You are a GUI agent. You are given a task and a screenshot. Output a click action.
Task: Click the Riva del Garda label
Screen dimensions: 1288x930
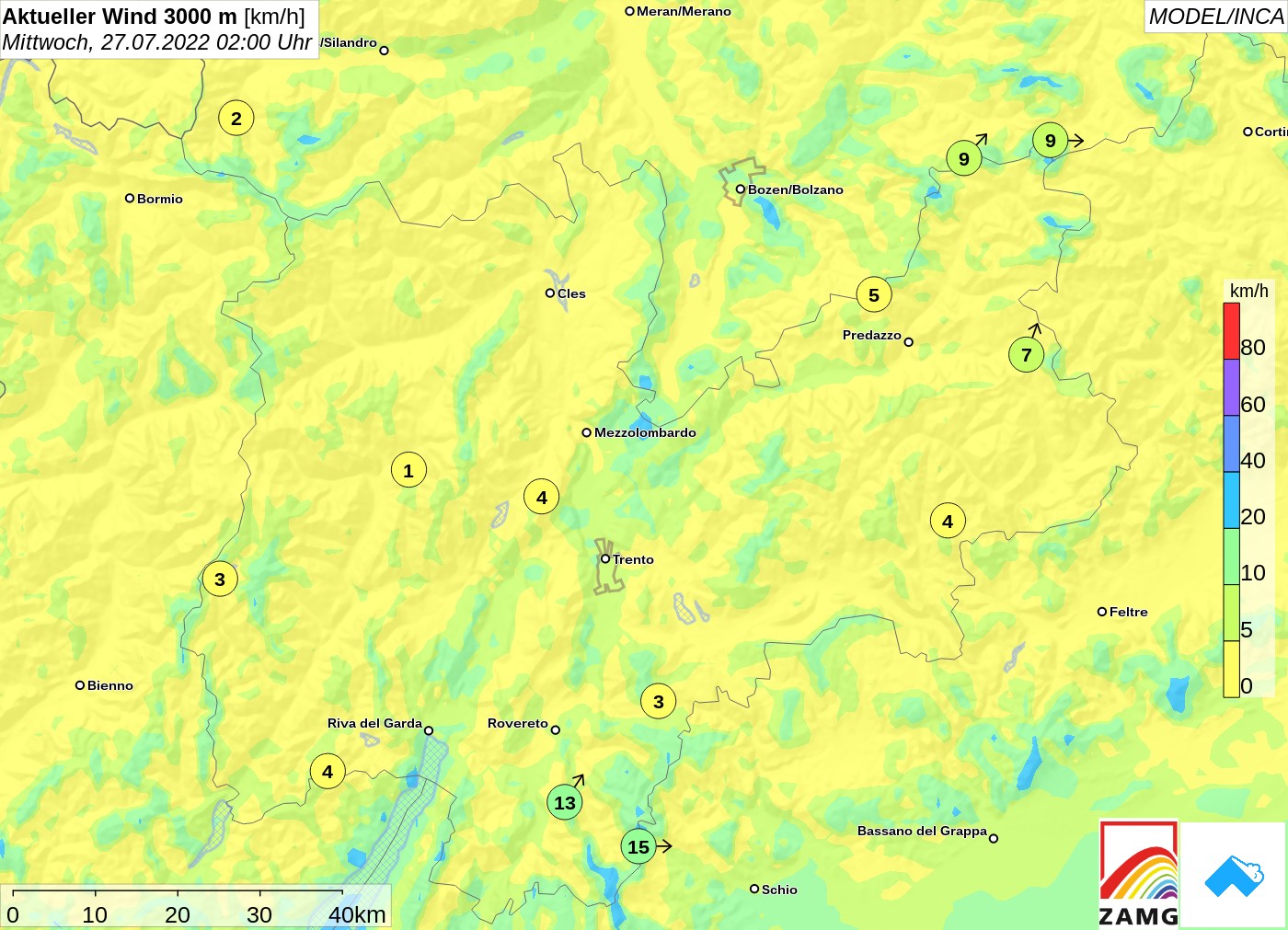[x=374, y=723]
